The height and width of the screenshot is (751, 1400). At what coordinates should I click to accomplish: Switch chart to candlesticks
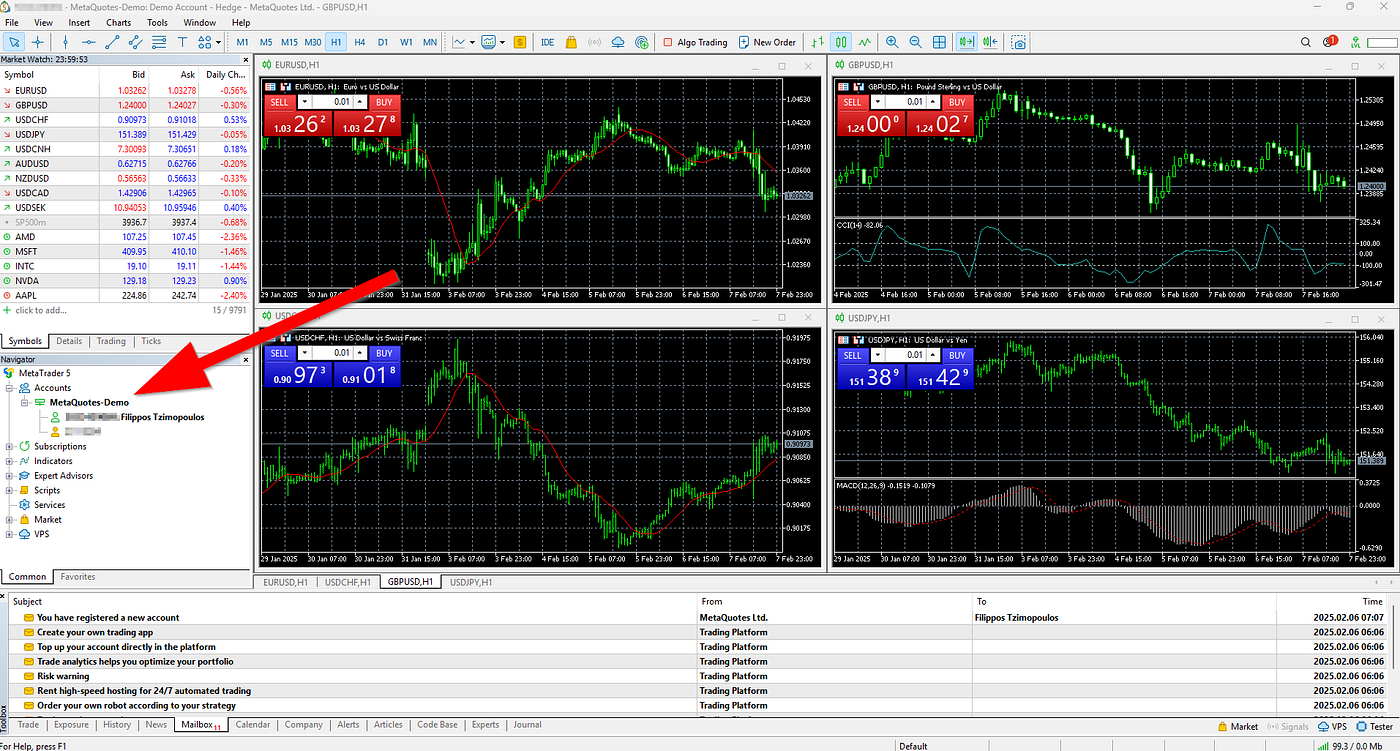coord(841,42)
